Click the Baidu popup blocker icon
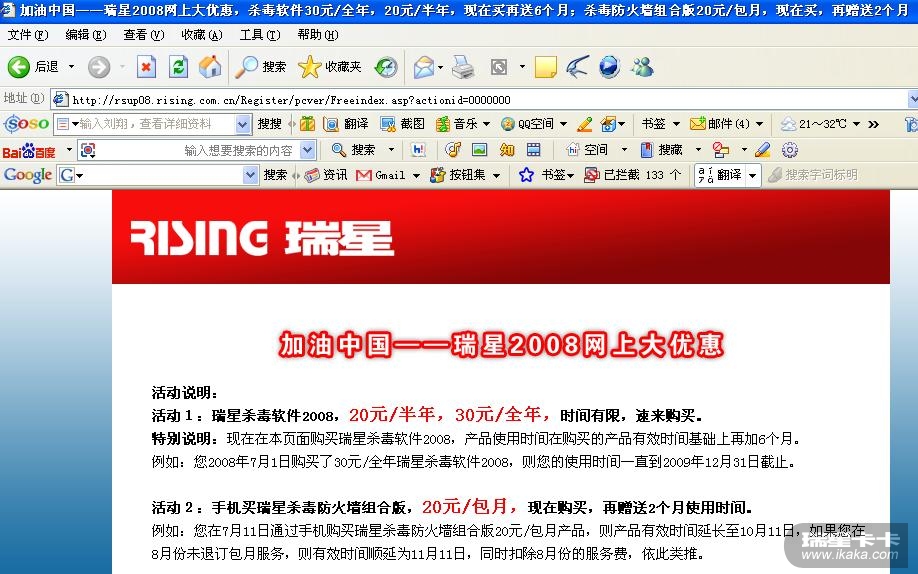The height and width of the screenshot is (574, 918). 721,150
